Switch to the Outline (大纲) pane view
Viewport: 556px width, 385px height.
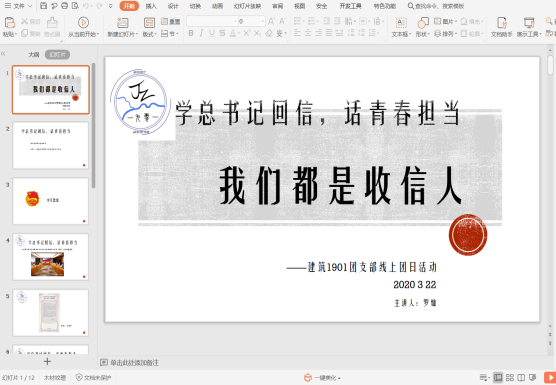click(34, 55)
